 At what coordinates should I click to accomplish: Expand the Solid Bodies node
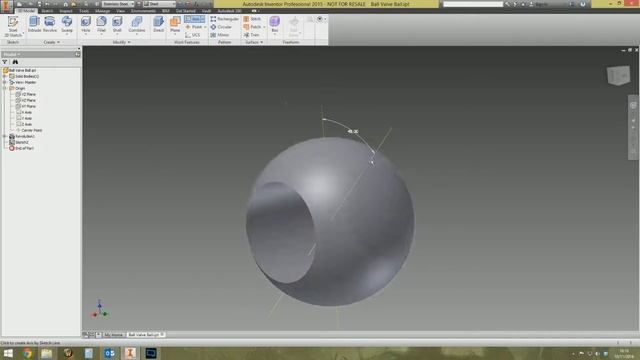[5, 76]
